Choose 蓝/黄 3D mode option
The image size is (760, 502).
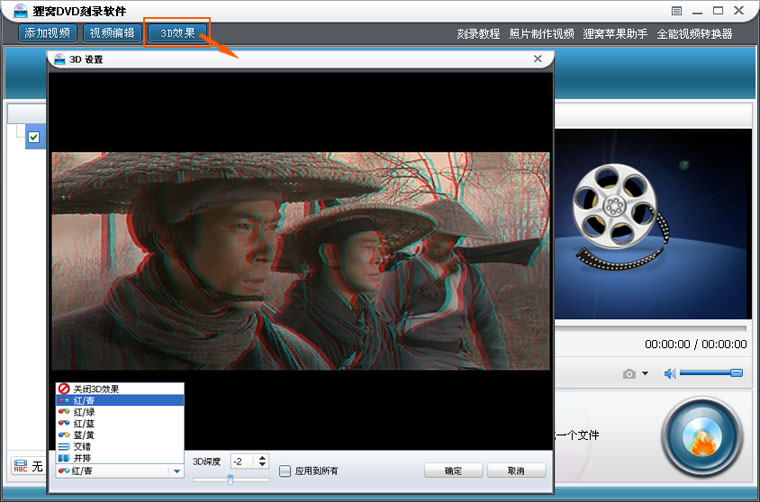click(x=120, y=435)
